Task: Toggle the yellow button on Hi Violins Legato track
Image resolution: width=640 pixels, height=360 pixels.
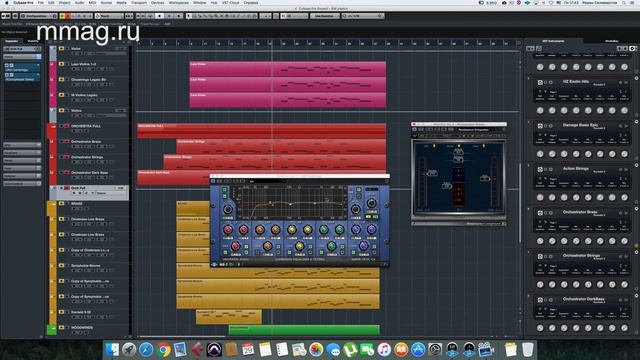Action: 62,95
